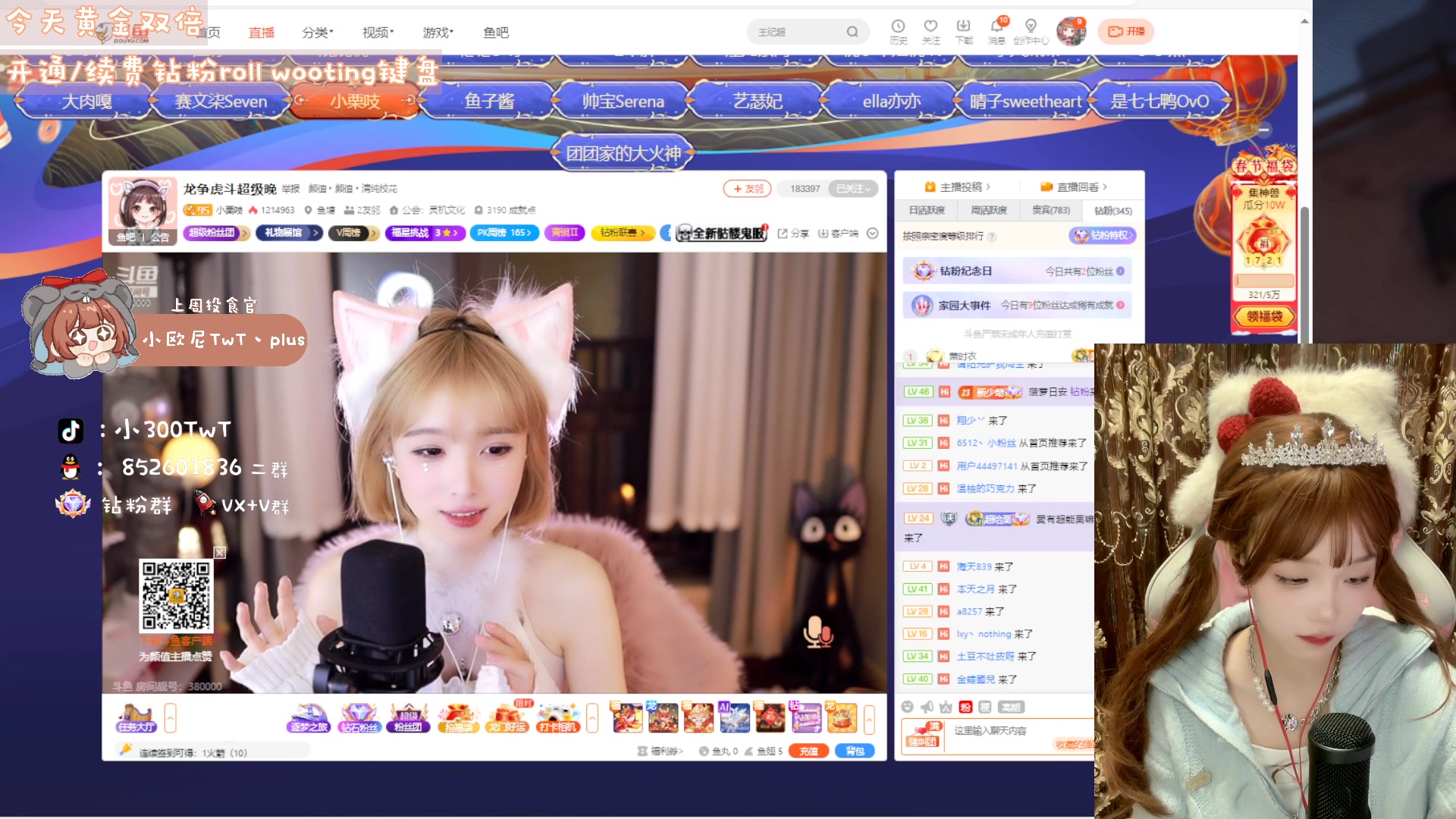Click the 客户端 client download icon
This screenshot has height=819, width=1456.
coord(838,233)
